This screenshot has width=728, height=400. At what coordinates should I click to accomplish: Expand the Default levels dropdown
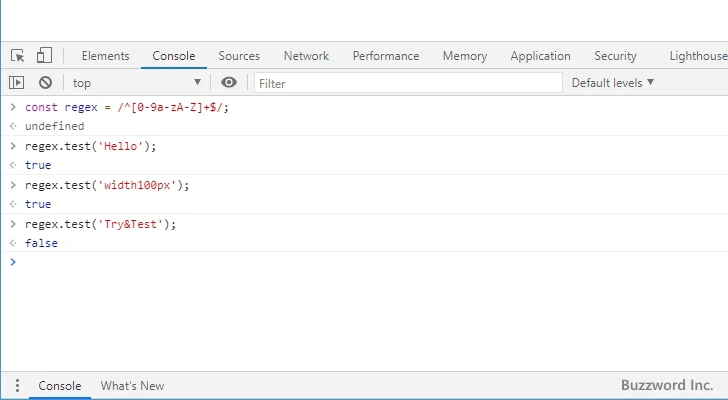coord(612,83)
